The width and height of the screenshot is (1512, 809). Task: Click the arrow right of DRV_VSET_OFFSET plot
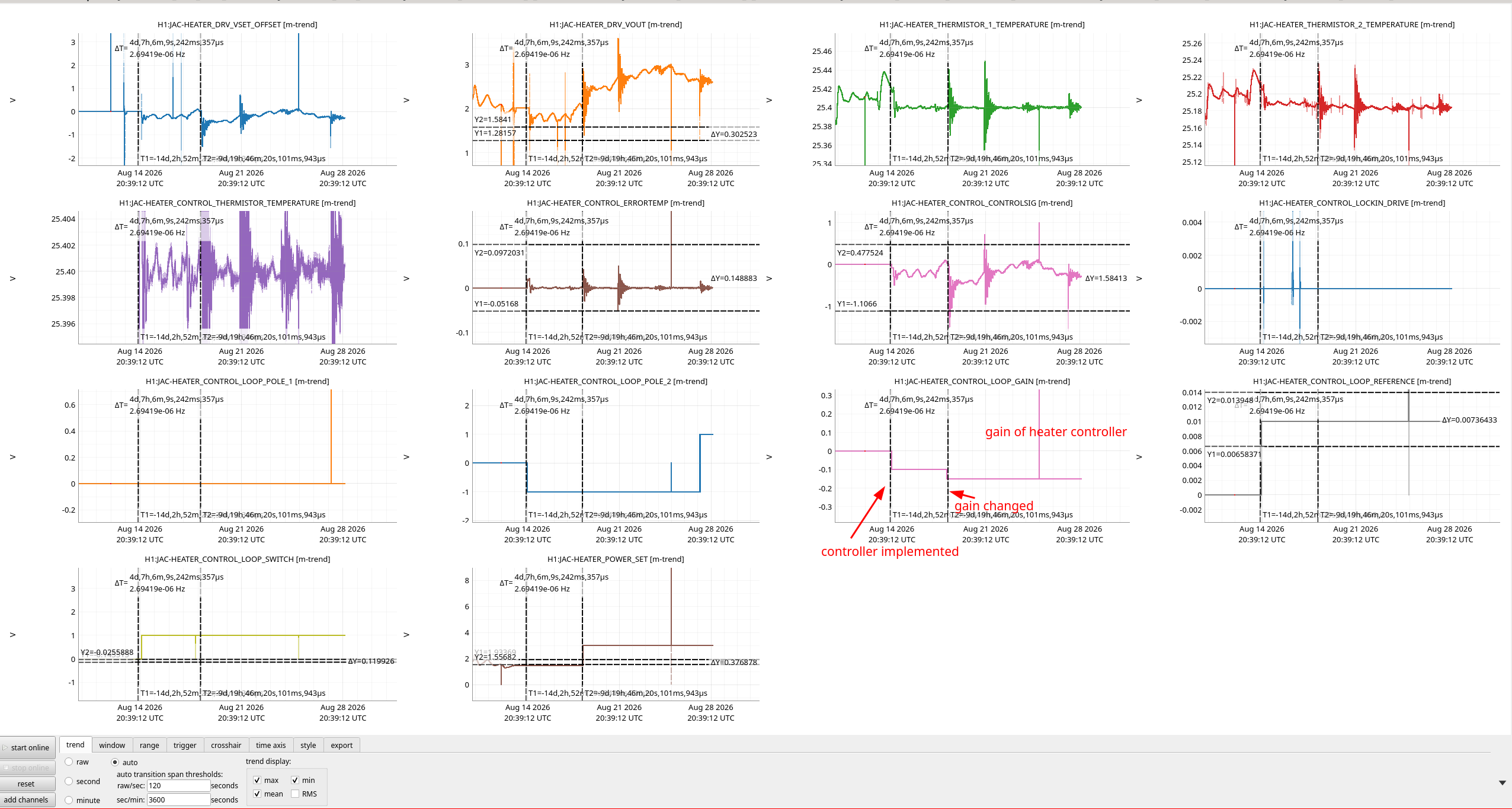[x=406, y=100]
